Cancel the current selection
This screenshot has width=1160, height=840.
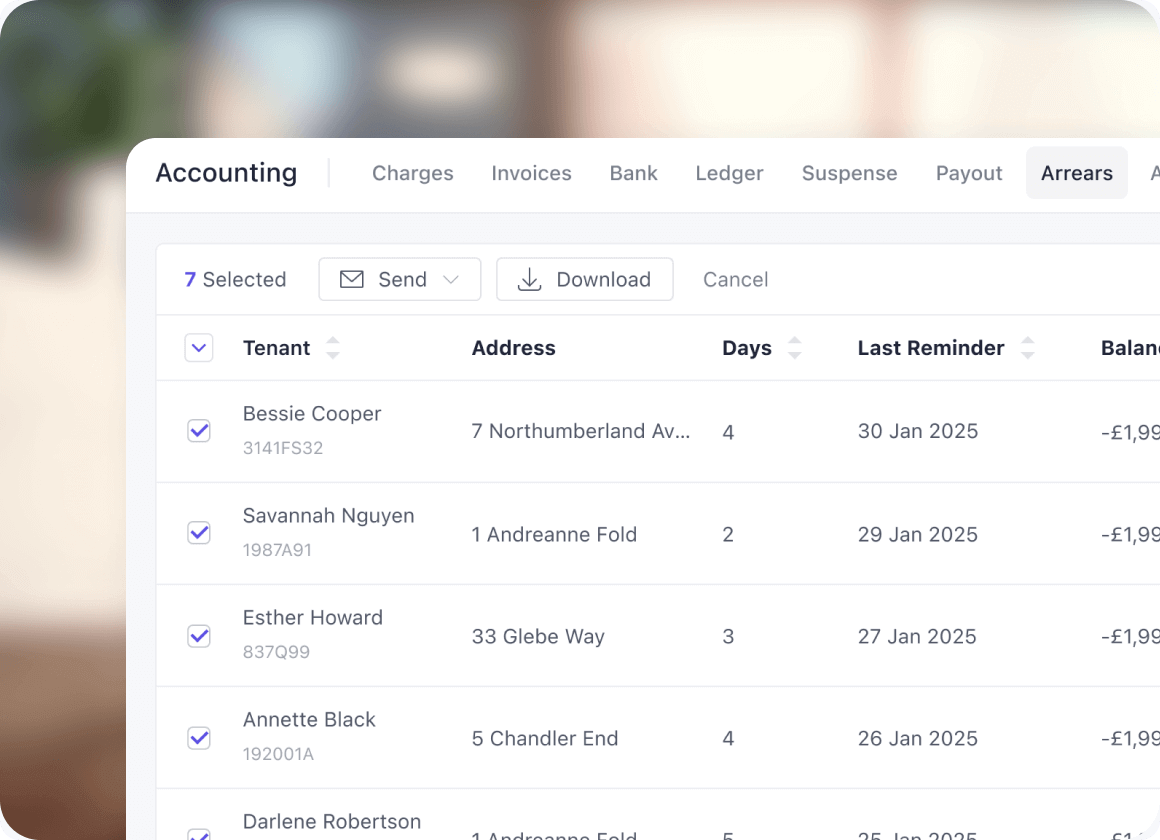coord(735,279)
